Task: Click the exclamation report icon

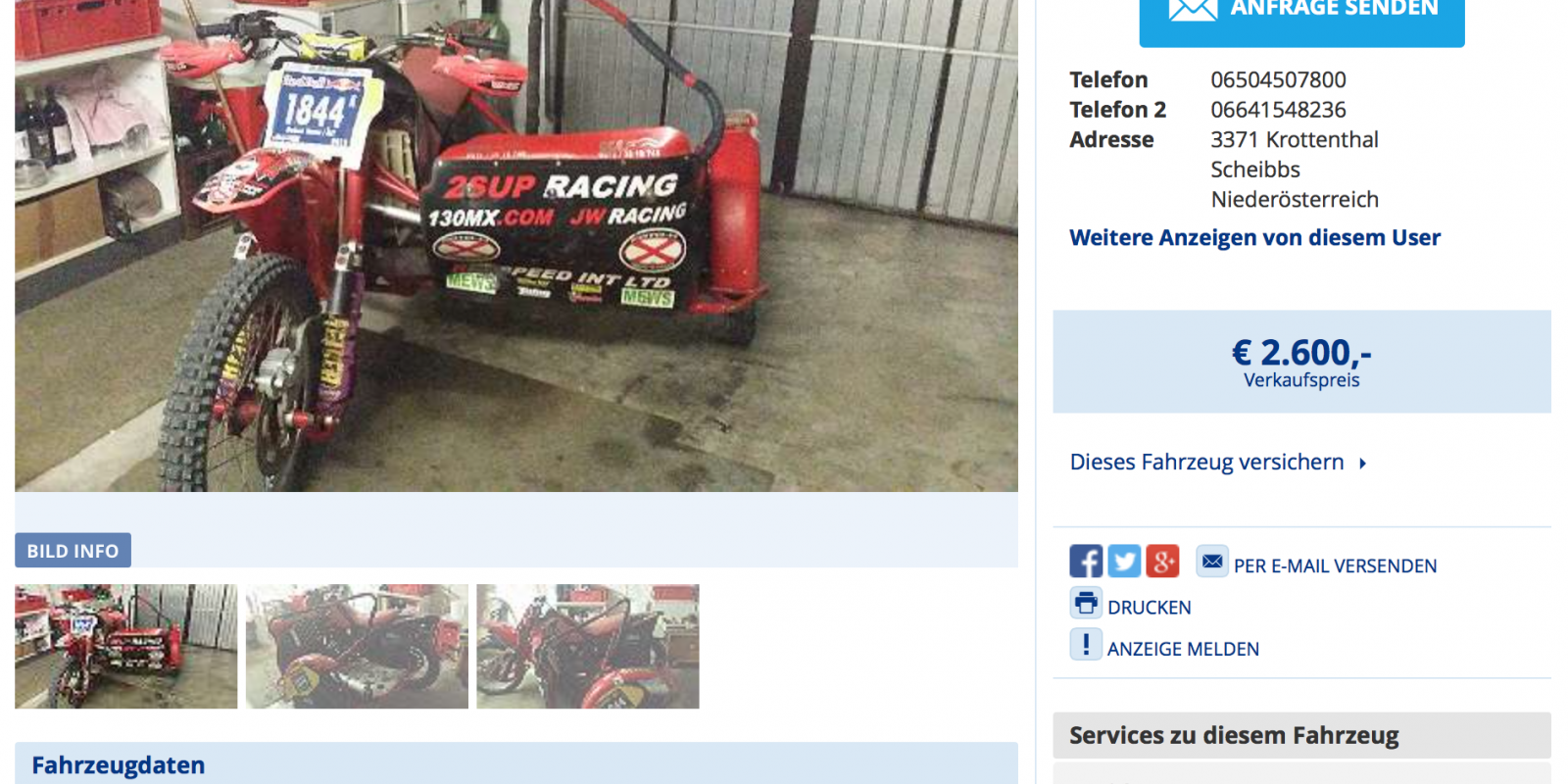Action: tap(1086, 645)
